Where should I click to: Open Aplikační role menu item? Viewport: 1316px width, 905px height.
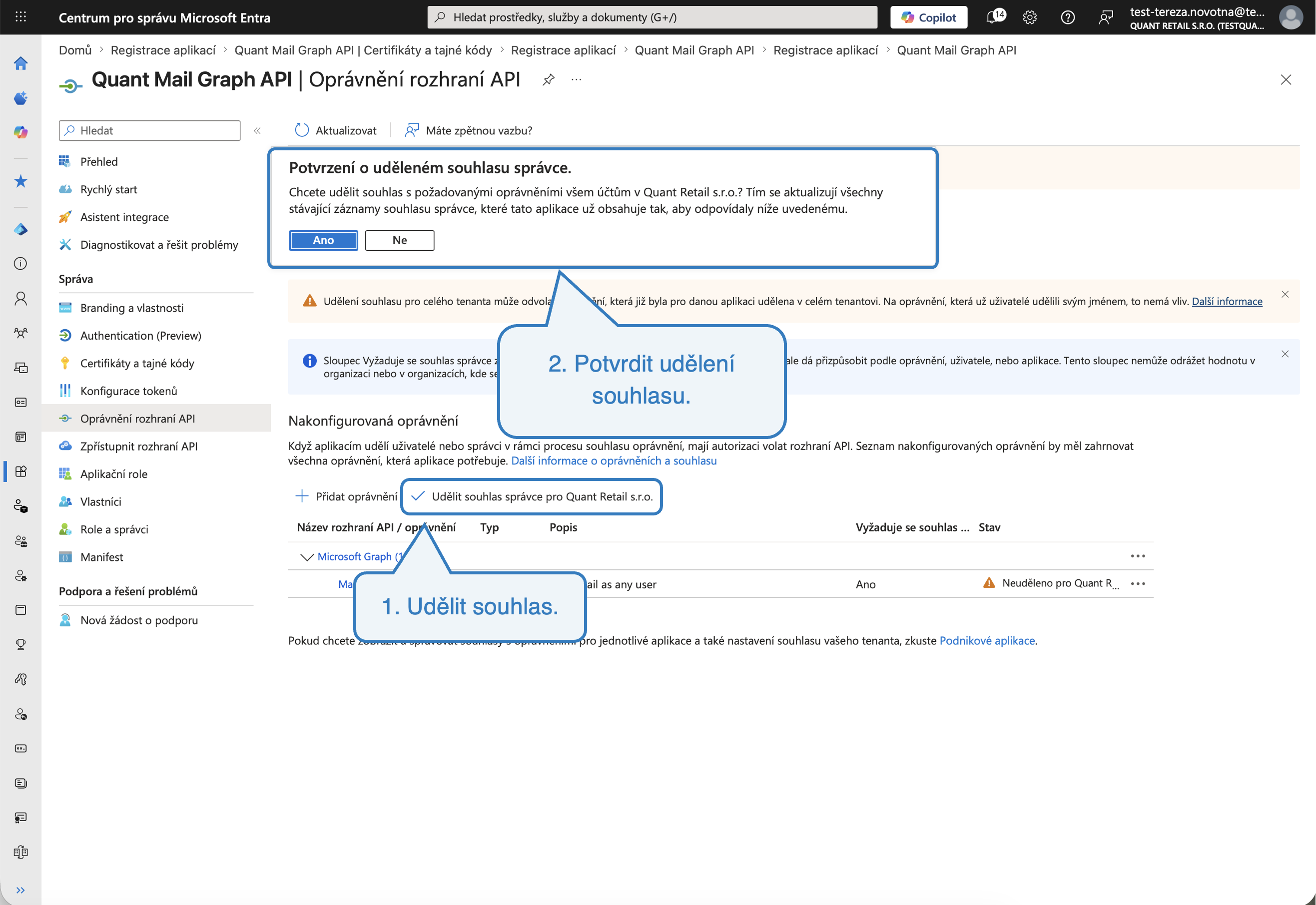tap(113, 474)
